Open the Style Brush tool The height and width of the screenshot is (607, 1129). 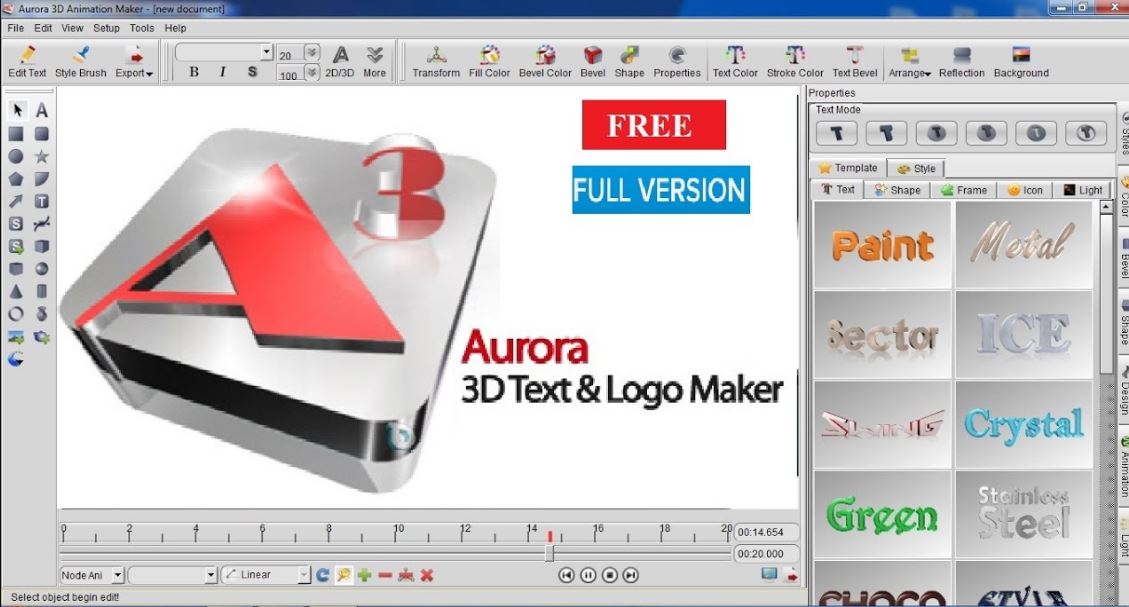81,62
